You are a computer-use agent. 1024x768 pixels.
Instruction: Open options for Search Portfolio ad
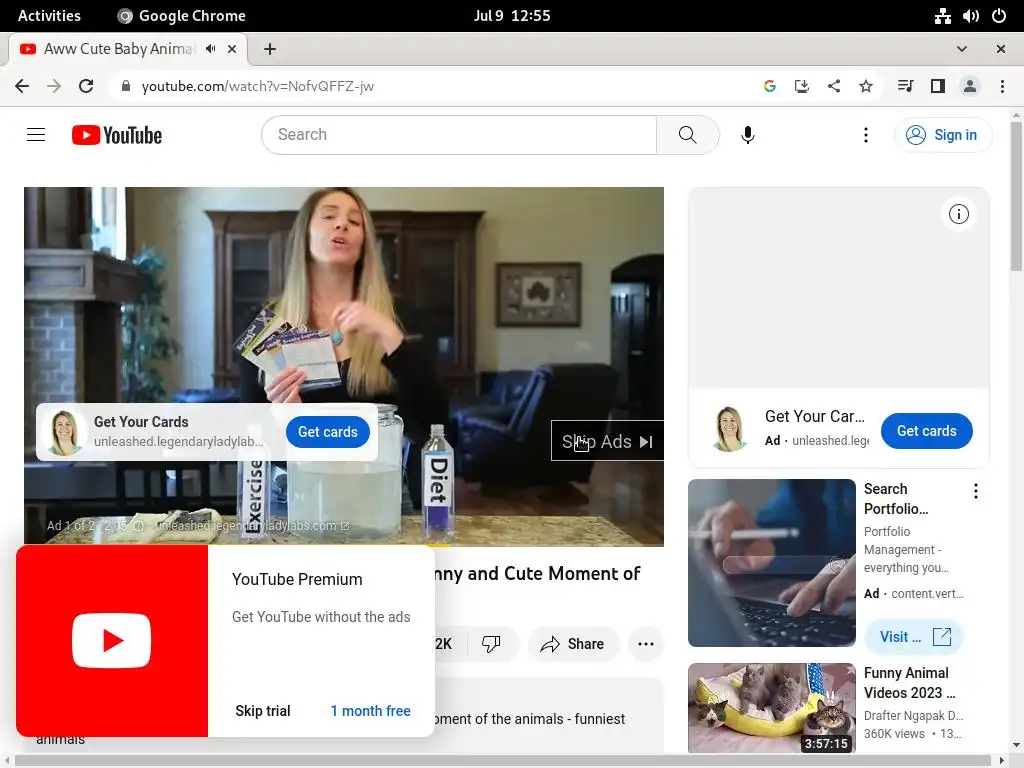(975, 491)
